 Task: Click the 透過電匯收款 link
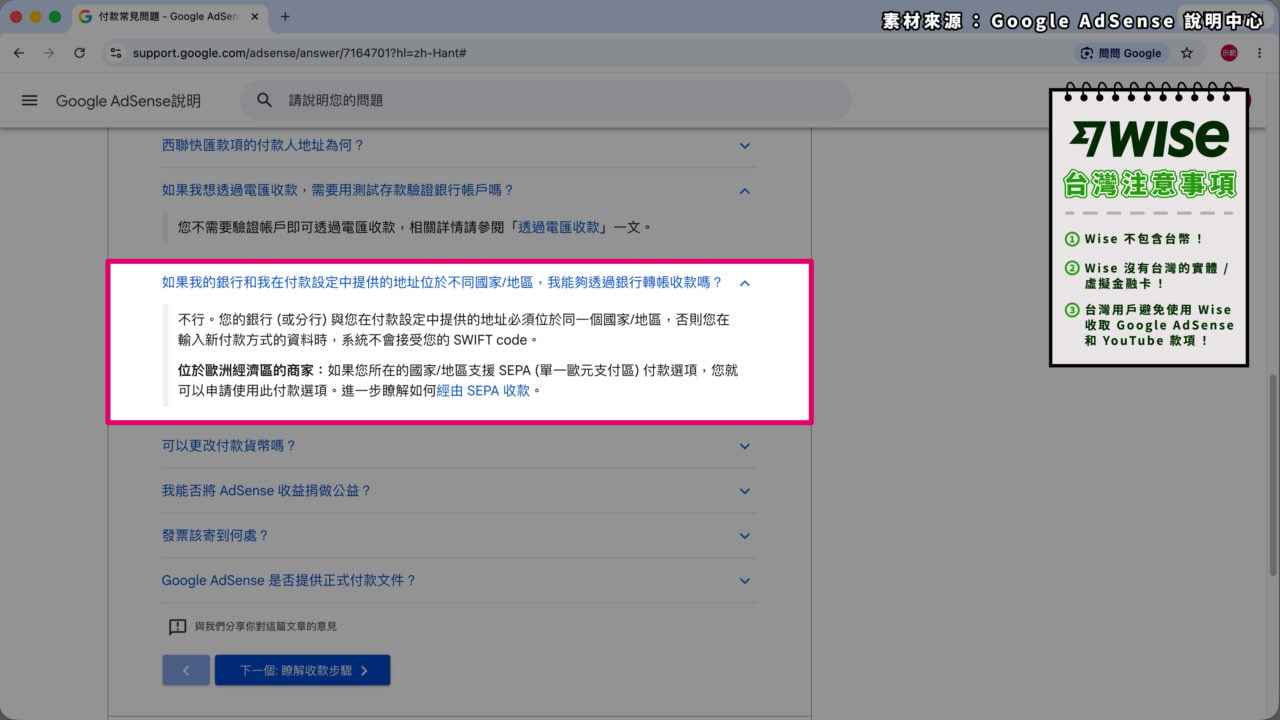tap(559, 227)
